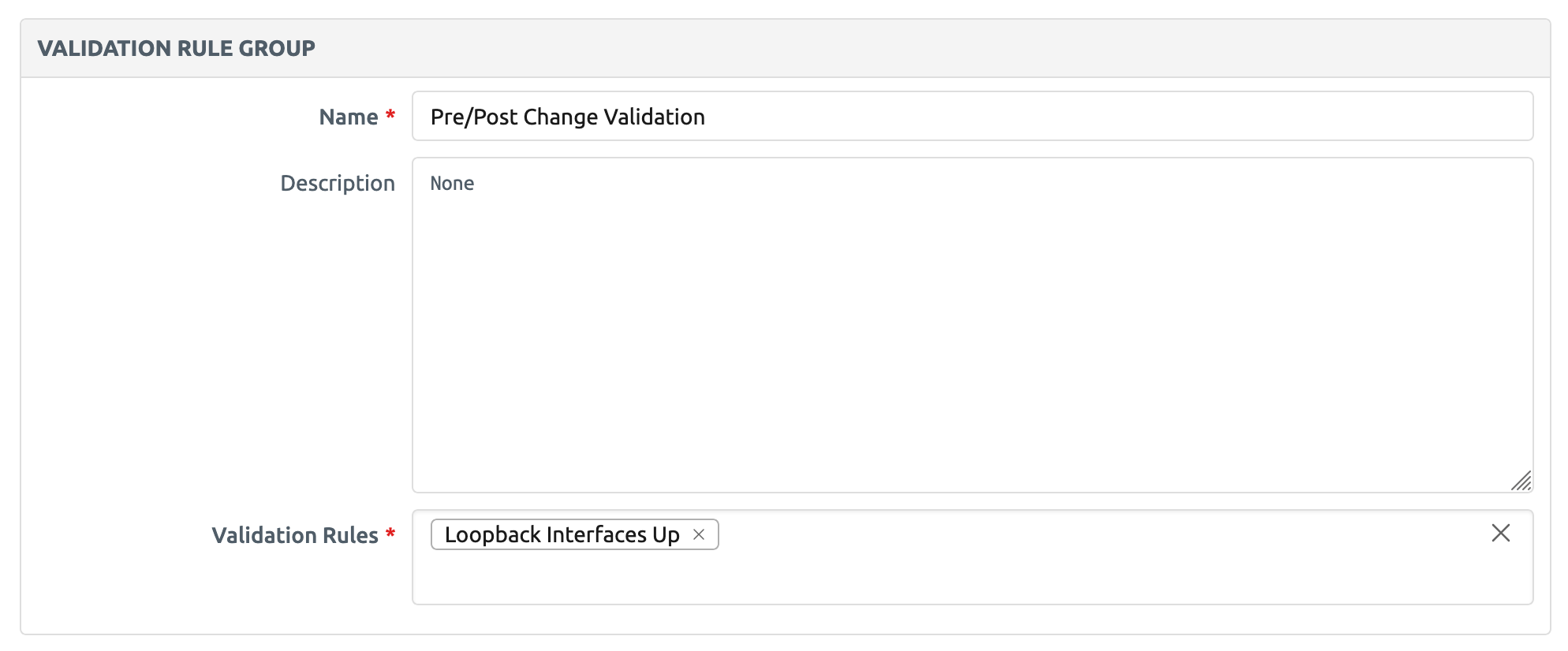Click the Description textarea resize handle

[x=1521, y=481]
